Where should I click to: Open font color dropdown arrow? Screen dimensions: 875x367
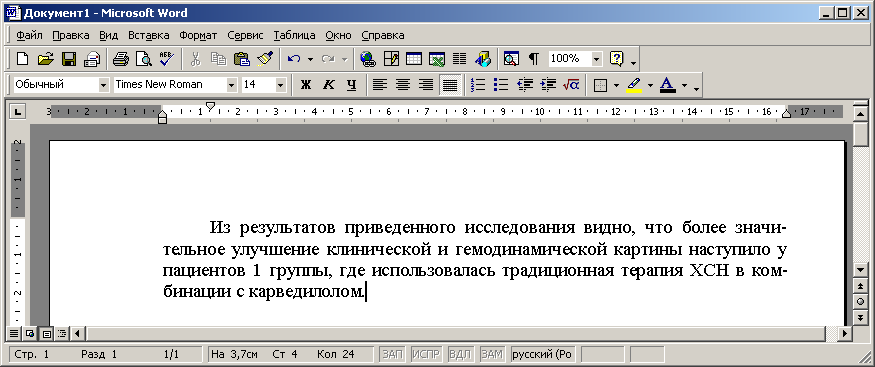(684, 85)
